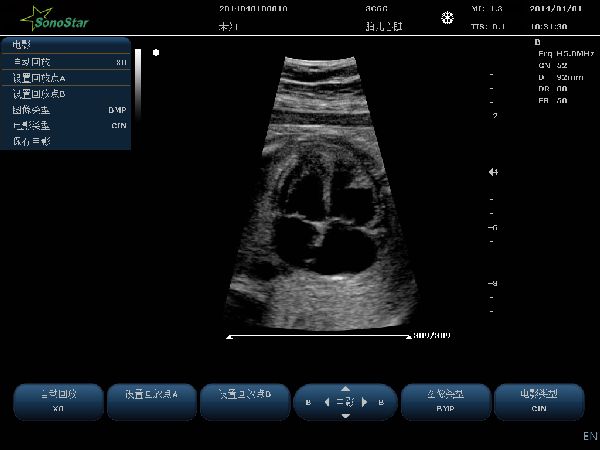Image resolution: width=600 pixels, height=450 pixels.
Task: Click the bottom button labeled CIN
Action: click(x=539, y=400)
